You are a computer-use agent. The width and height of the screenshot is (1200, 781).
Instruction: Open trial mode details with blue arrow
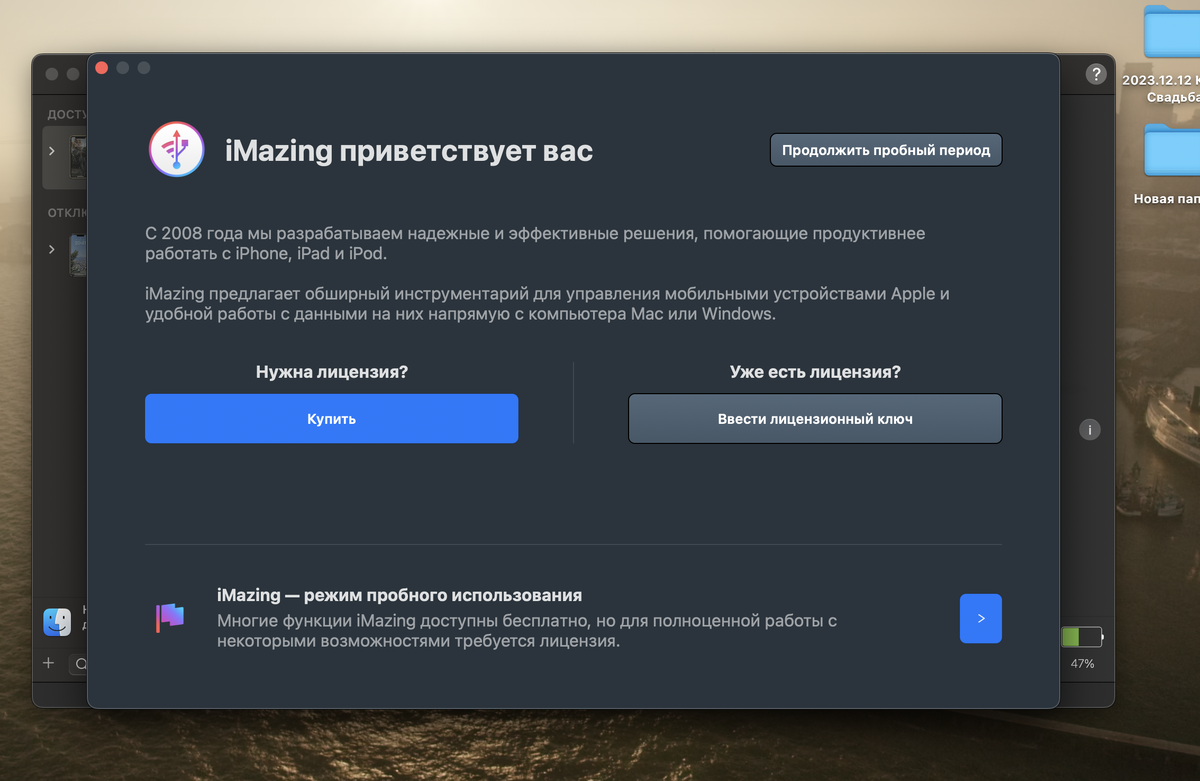pos(981,618)
